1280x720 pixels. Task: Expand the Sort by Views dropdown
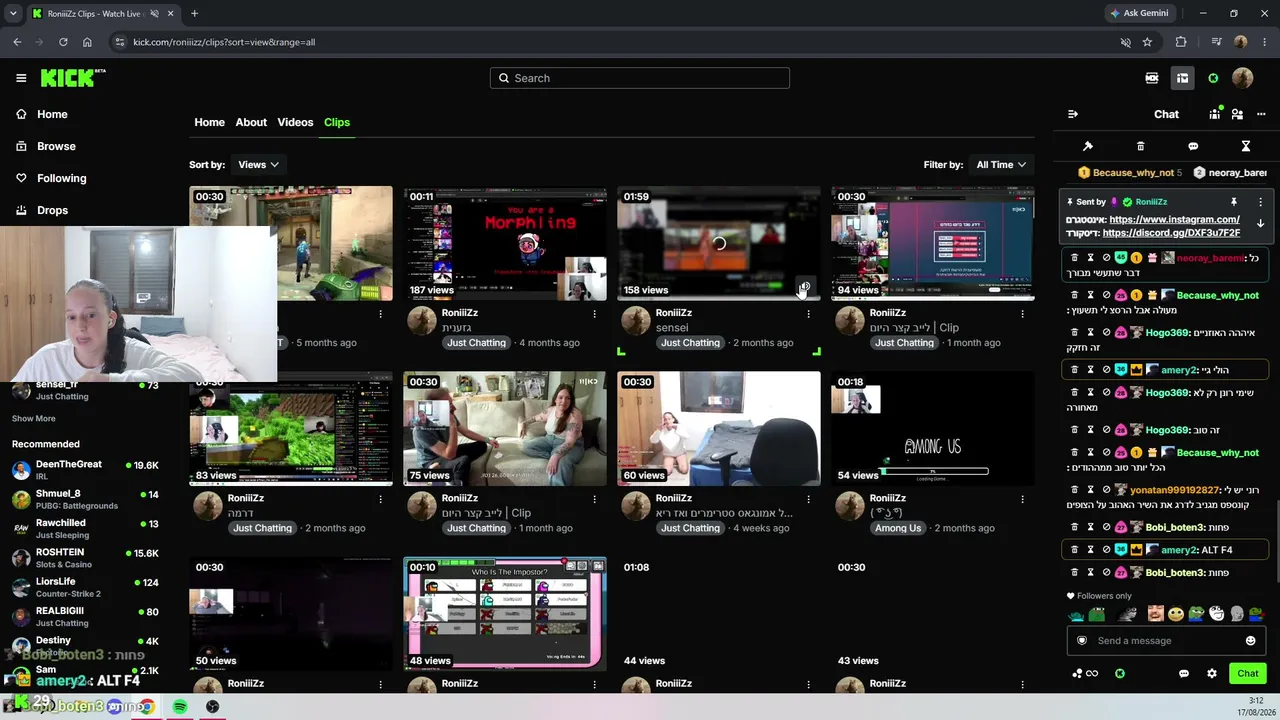(x=258, y=164)
